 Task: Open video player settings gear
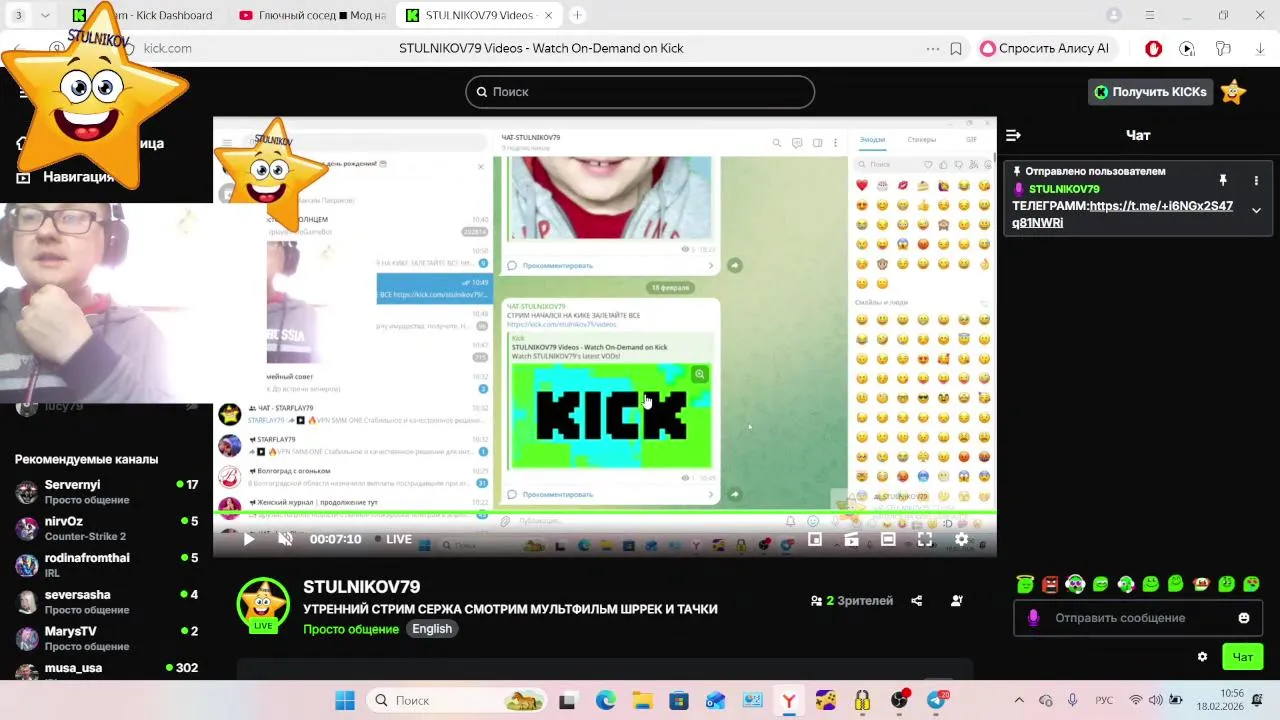point(961,539)
